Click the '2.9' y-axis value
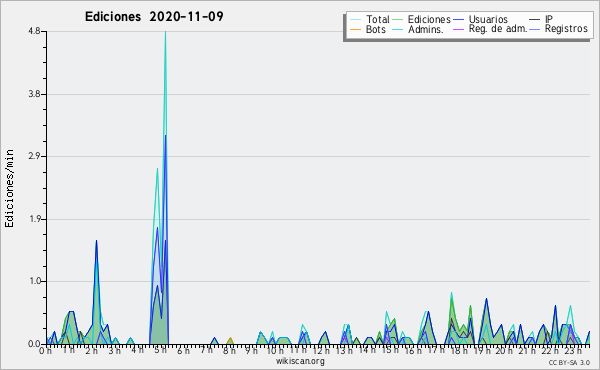Viewport: 600px width, 370px height. click(x=34, y=156)
